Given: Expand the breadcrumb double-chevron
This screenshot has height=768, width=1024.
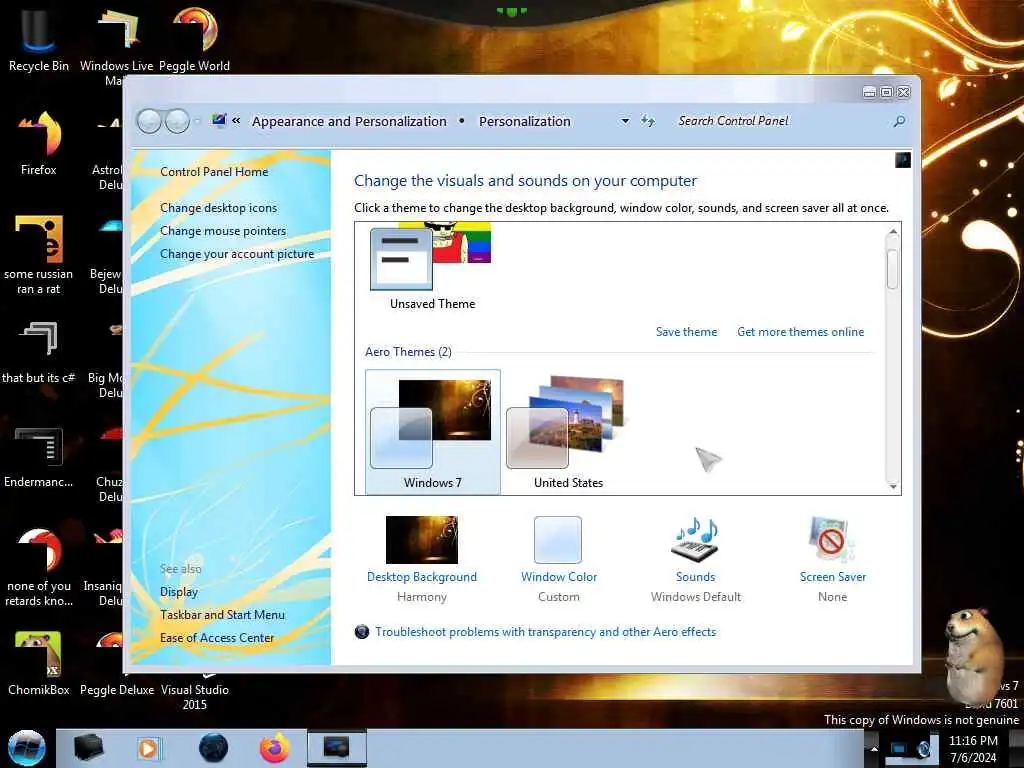Looking at the screenshot, I should pos(236,120).
